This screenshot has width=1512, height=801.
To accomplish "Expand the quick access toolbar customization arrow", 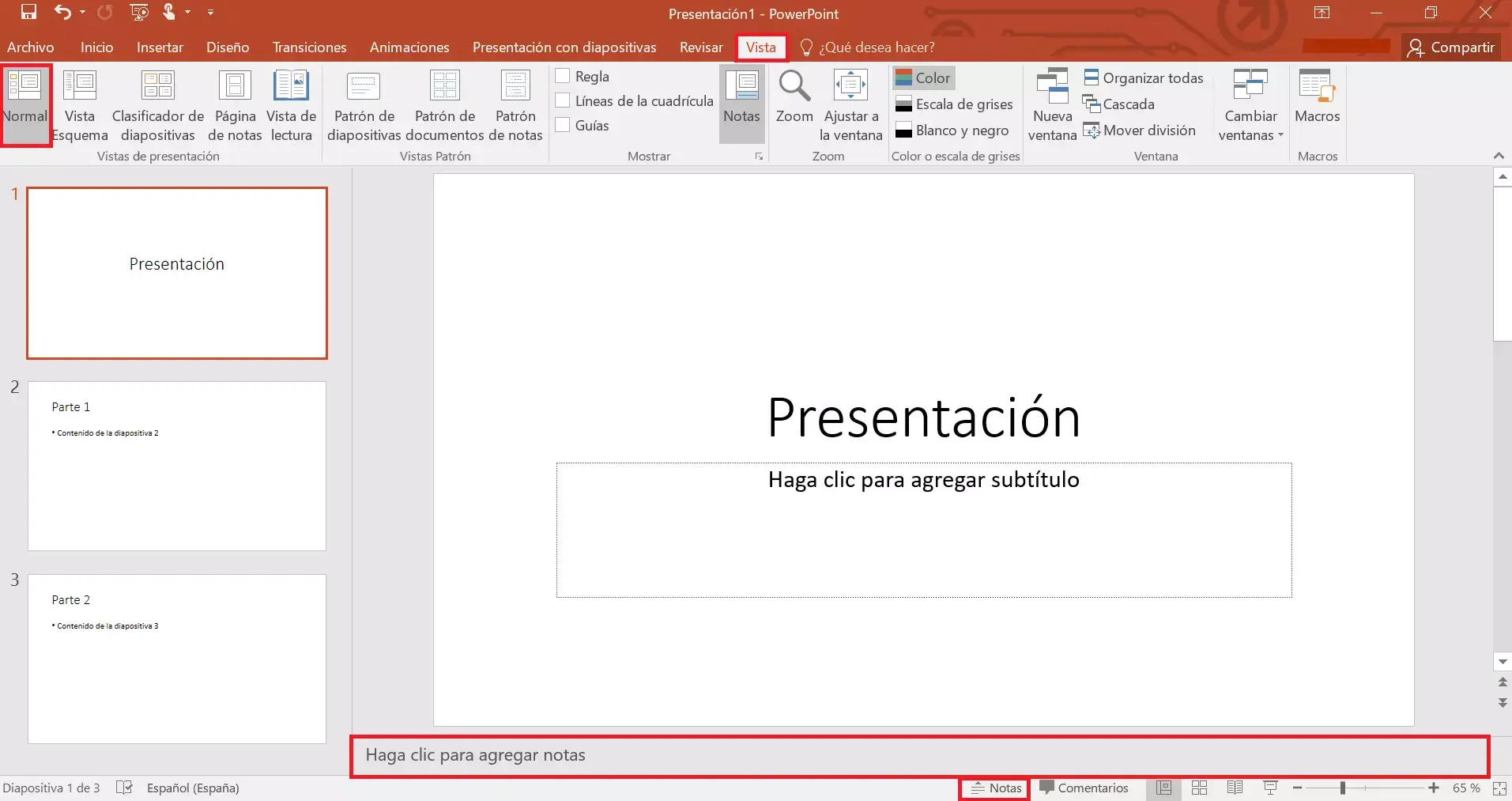I will (x=209, y=12).
